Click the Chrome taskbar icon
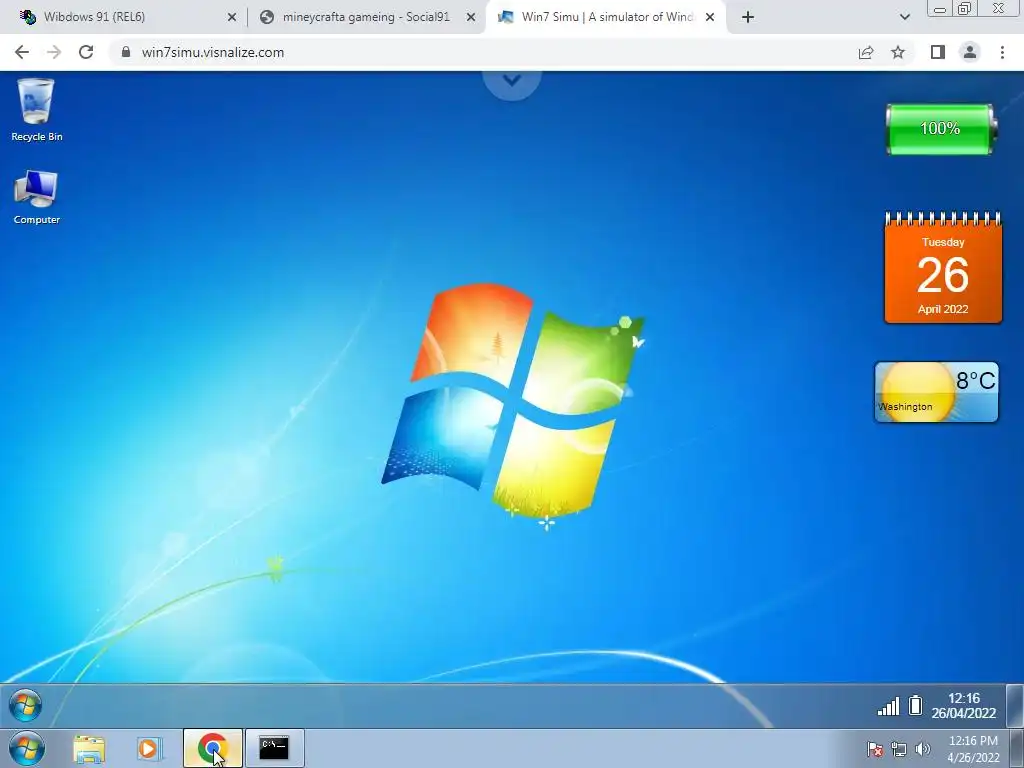 coord(213,748)
